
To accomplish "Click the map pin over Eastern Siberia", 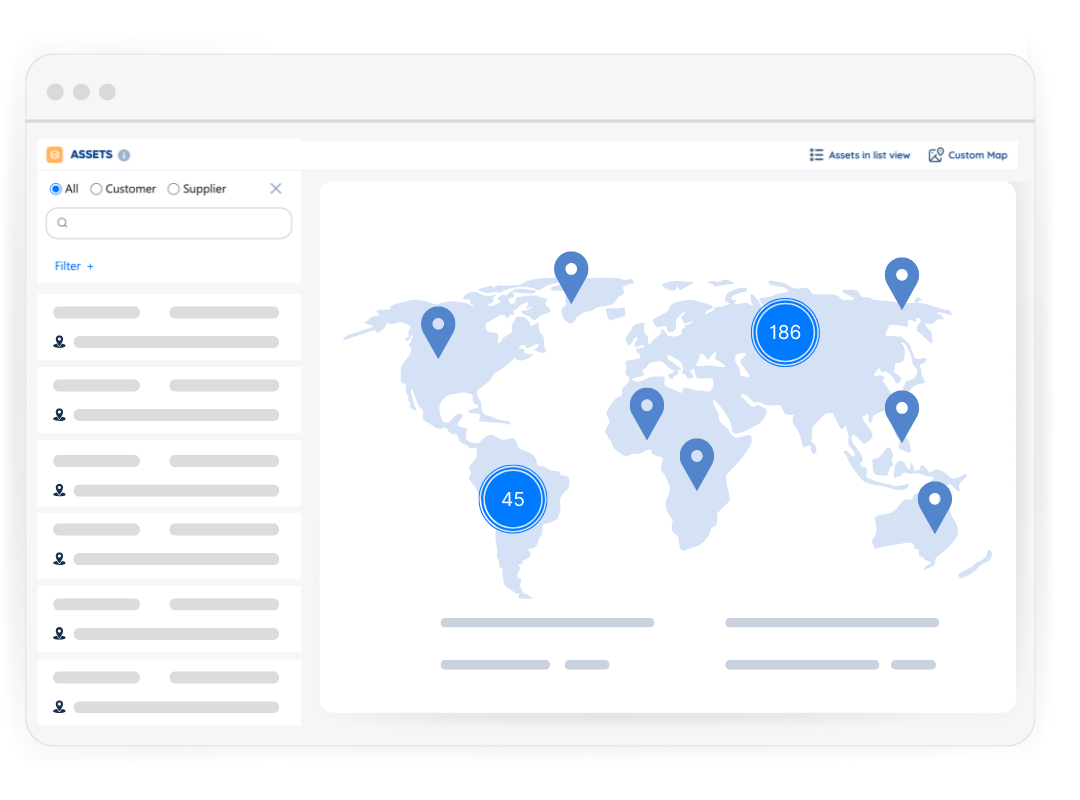I will 902,283.
